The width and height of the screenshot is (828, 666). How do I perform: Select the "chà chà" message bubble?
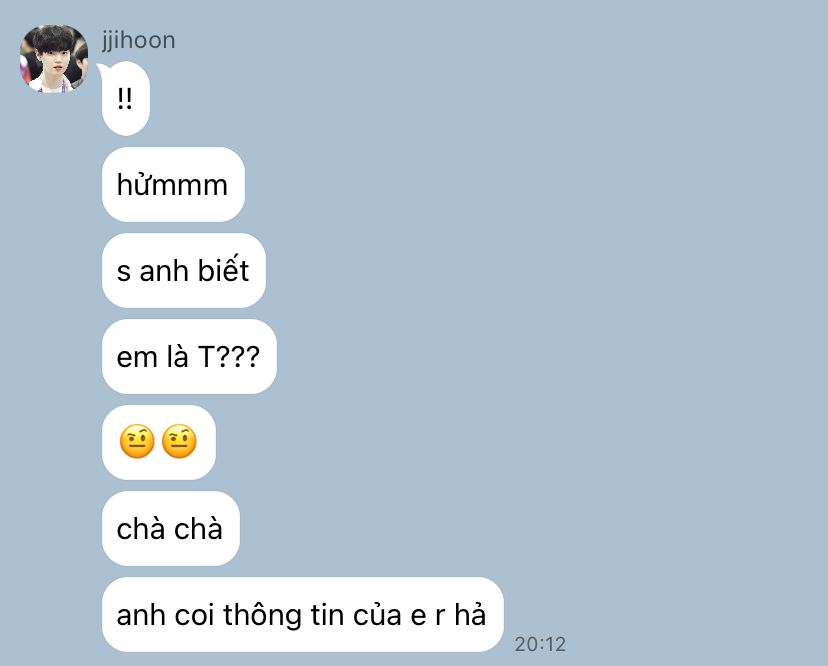[x=171, y=529]
